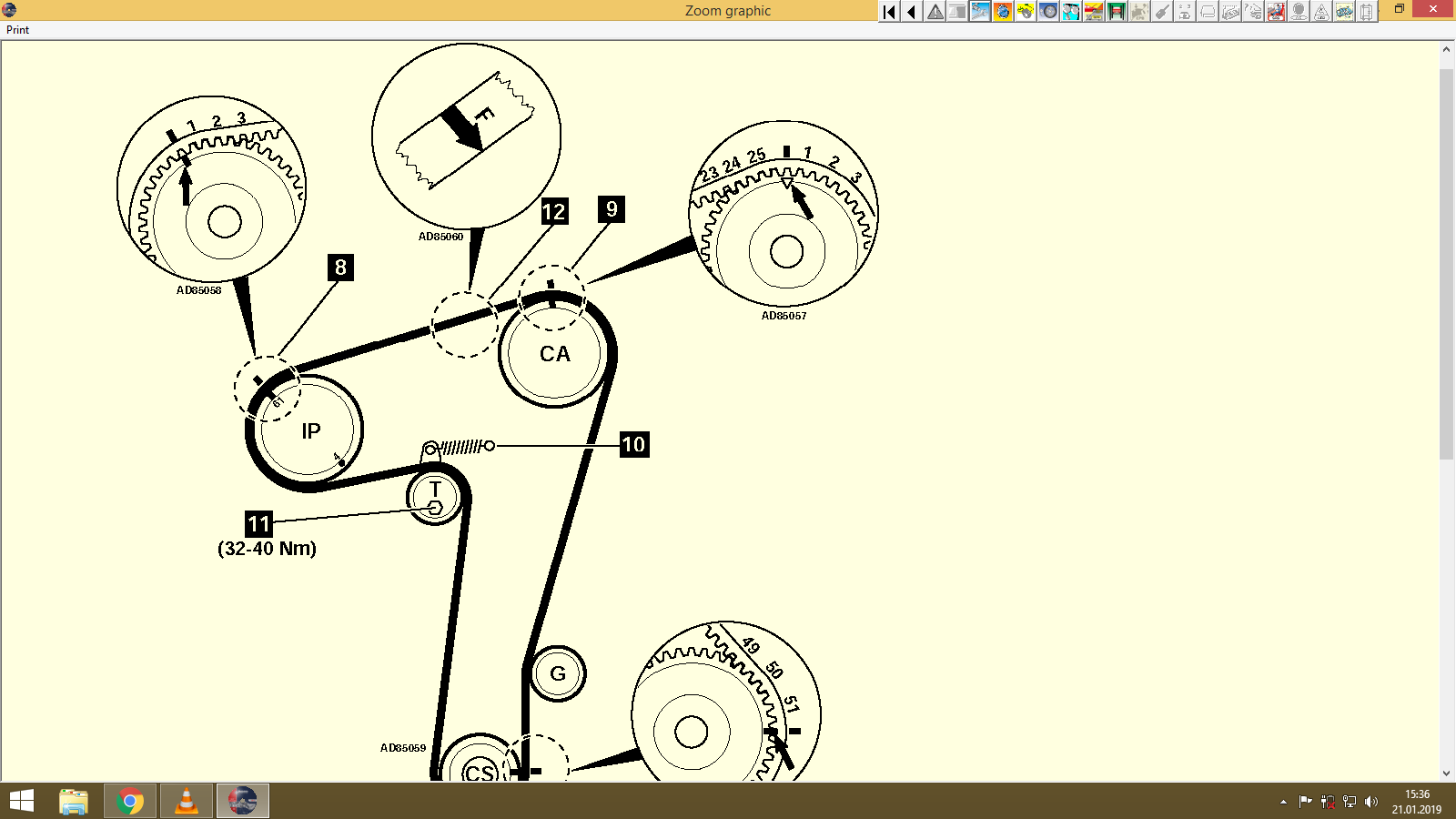Click the grey bulb-shaped toolbar icon
1456x819 pixels.
point(1299,12)
